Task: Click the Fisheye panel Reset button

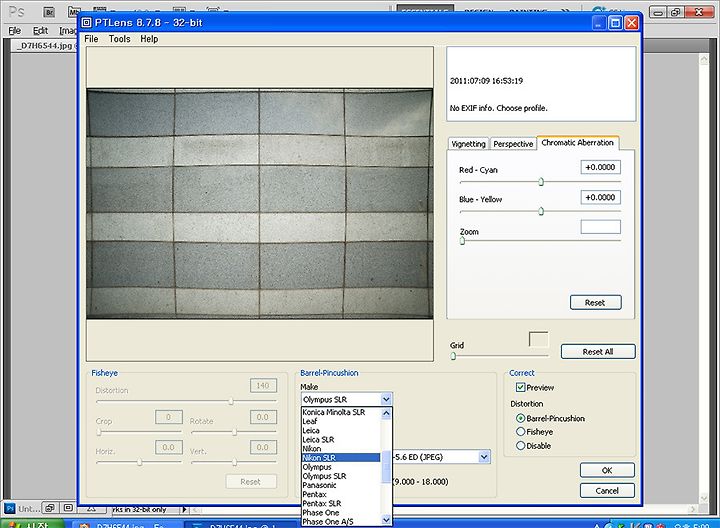Action: [x=251, y=482]
